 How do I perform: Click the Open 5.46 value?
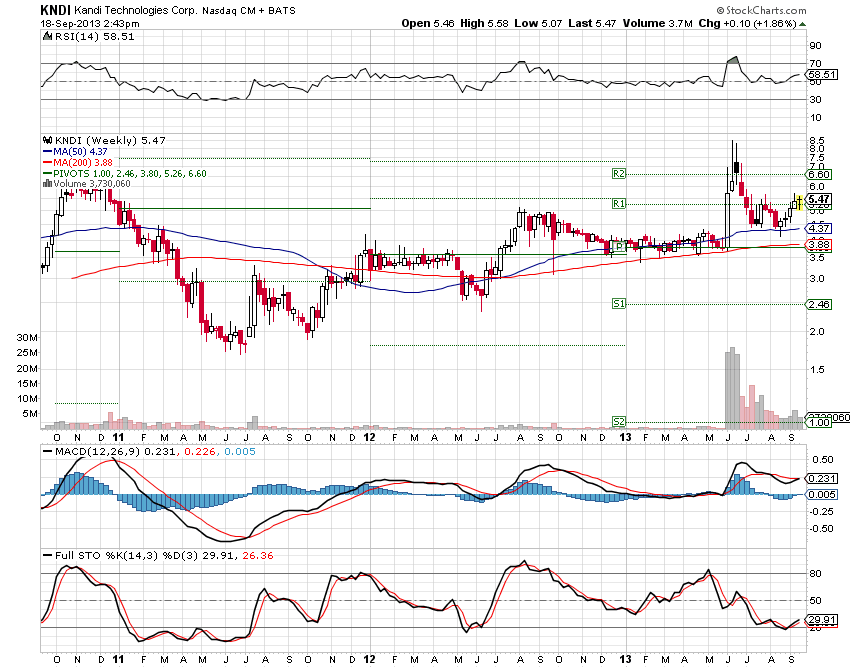point(428,23)
